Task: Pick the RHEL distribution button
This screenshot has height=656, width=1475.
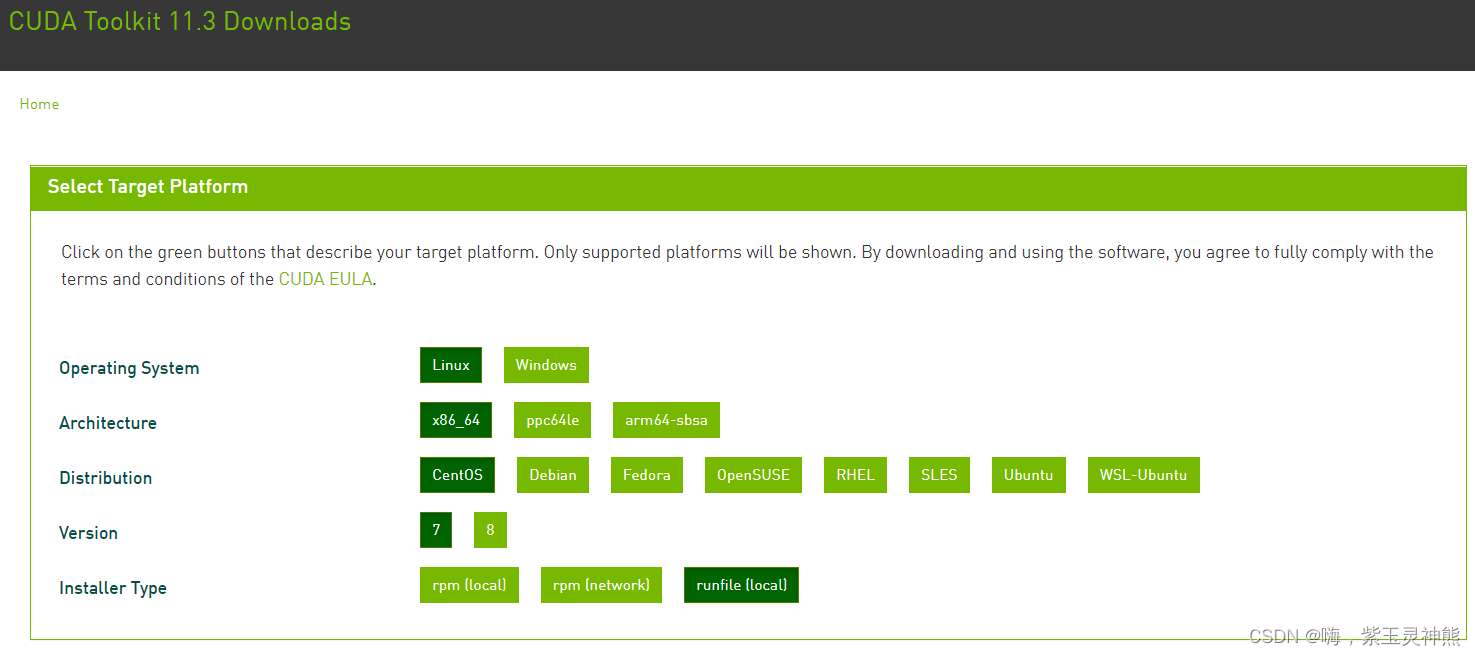Action: (x=855, y=475)
